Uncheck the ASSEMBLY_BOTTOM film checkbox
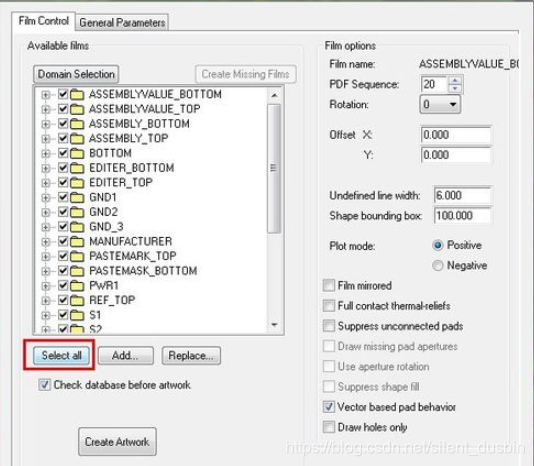534x466 pixels. [x=63, y=123]
